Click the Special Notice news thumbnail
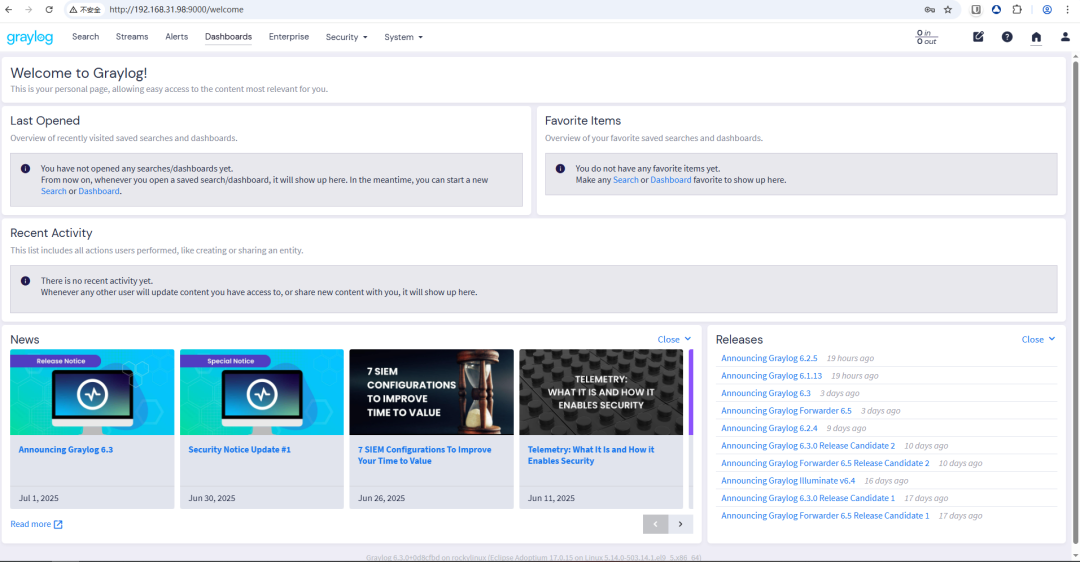 (x=262, y=392)
